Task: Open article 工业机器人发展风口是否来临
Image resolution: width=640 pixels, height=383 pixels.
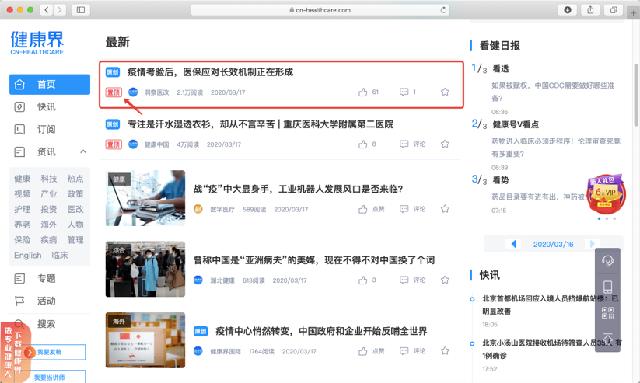Action: [x=298, y=189]
